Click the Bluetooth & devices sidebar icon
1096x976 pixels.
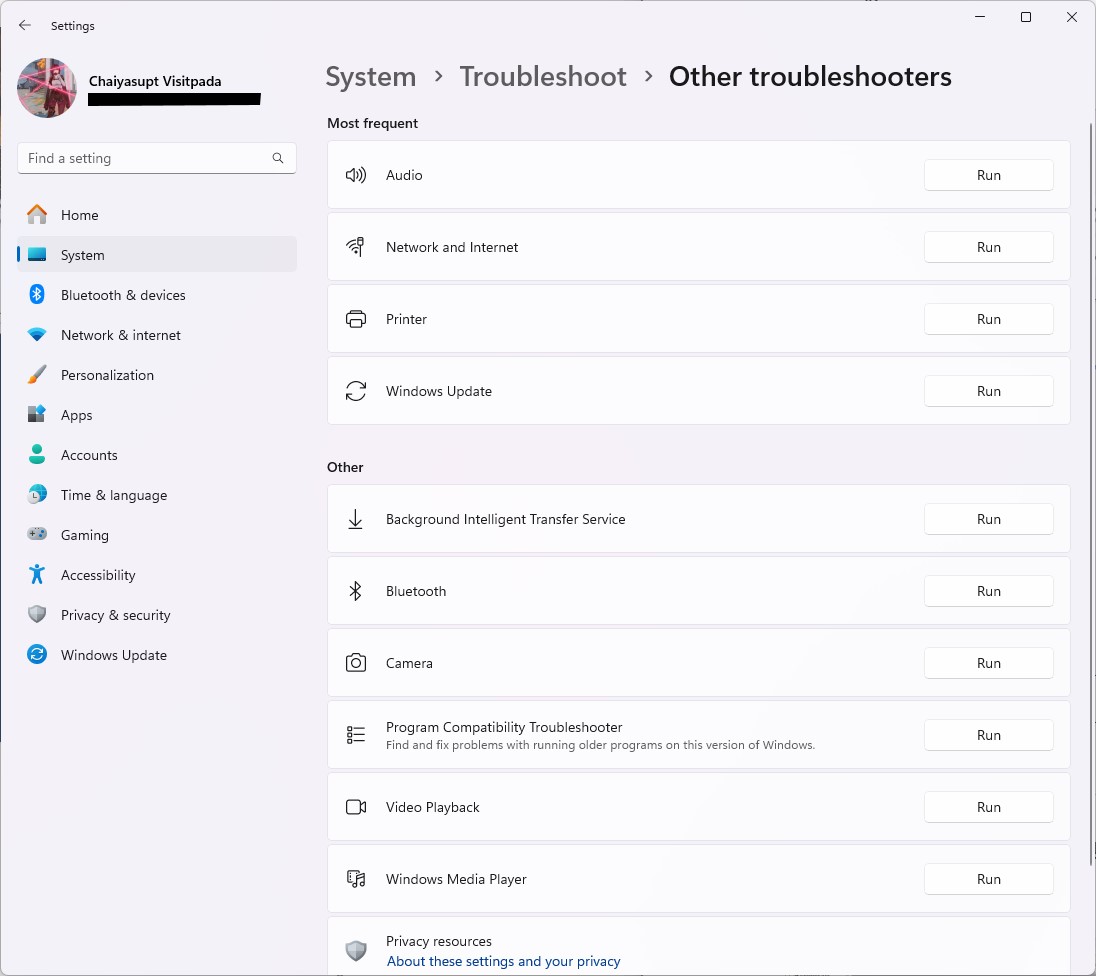click(x=37, y=294)
